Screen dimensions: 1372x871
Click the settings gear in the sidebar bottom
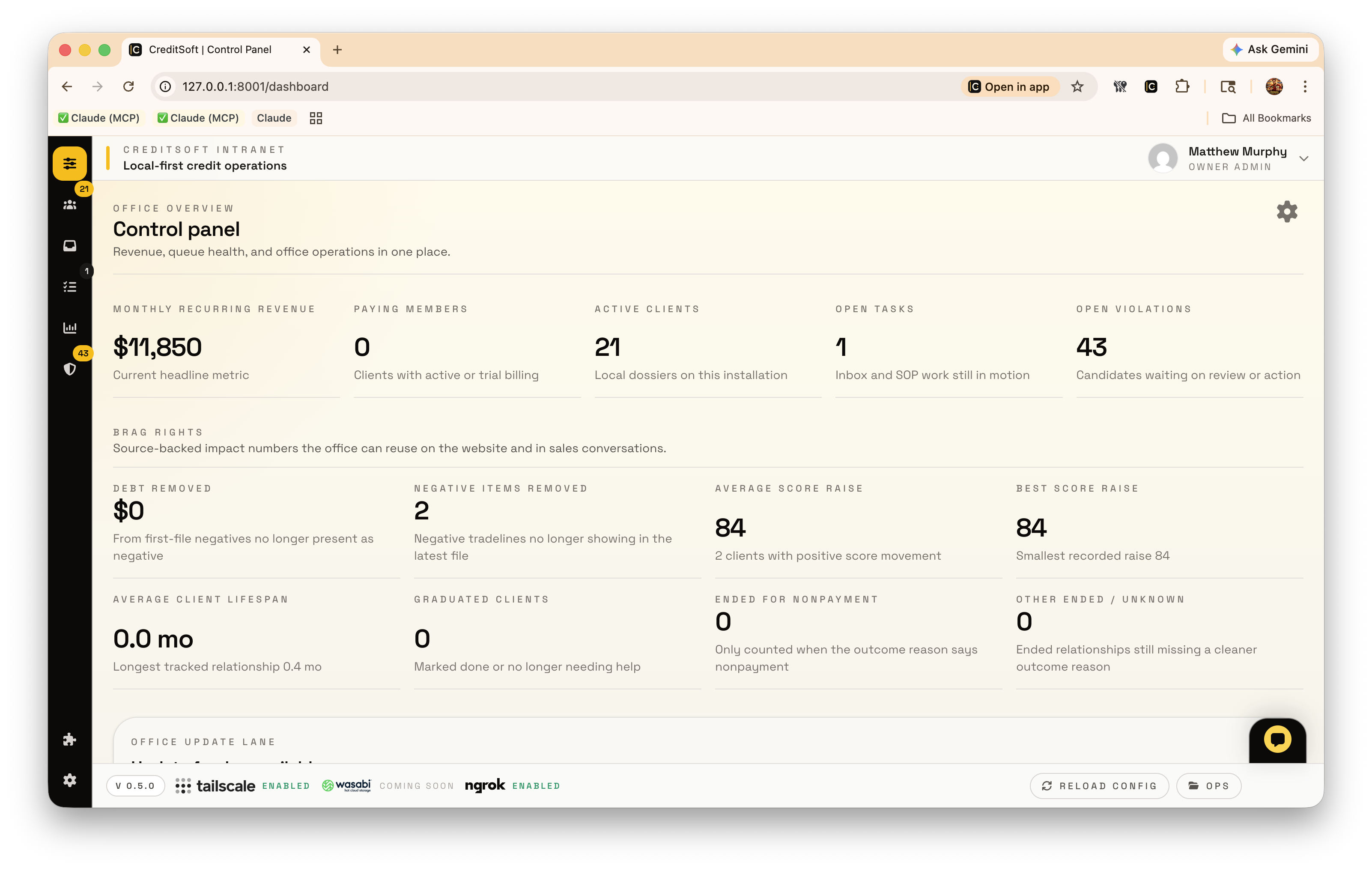69,780
